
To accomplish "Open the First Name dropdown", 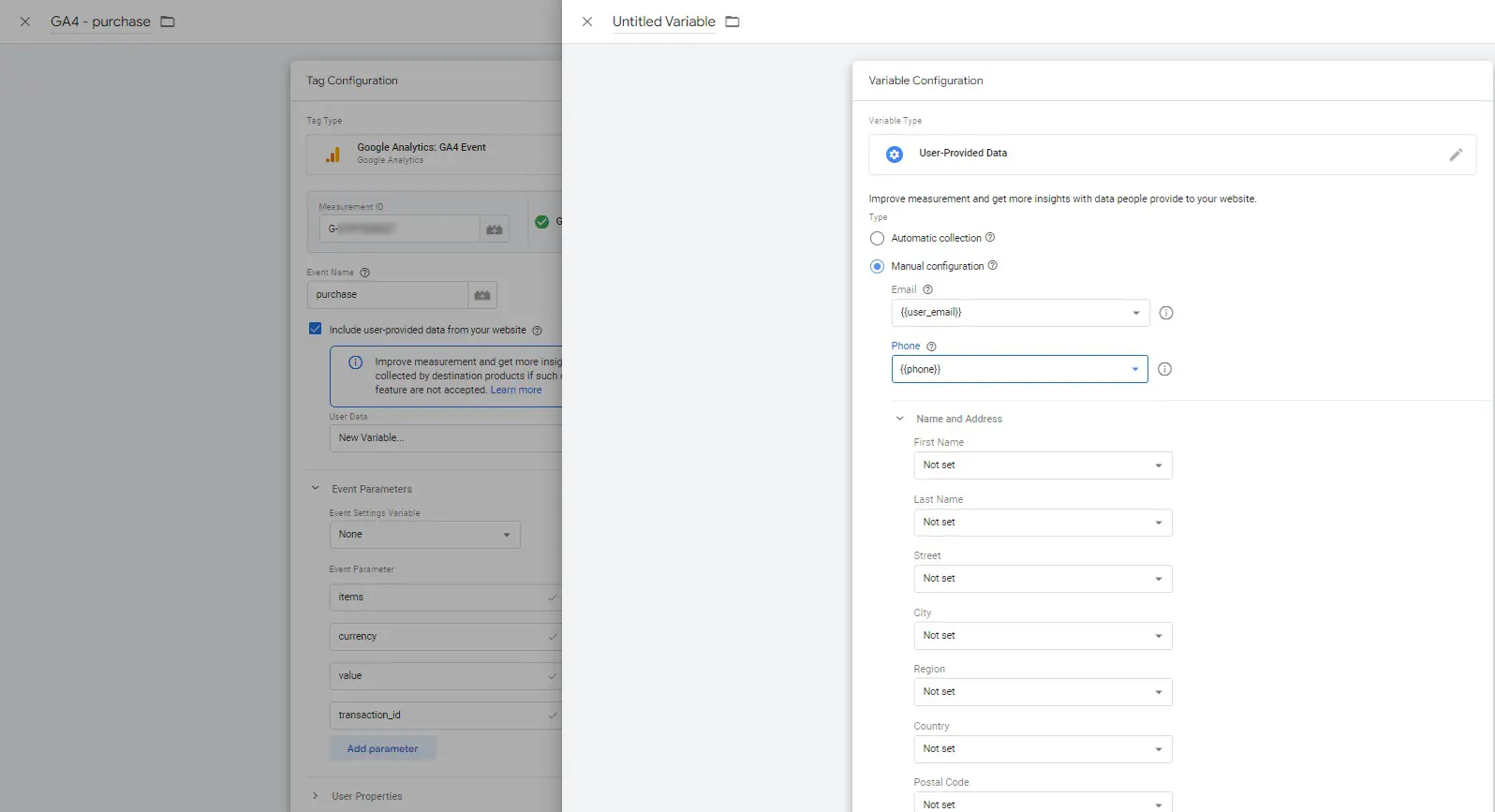I will [1043, 465].
